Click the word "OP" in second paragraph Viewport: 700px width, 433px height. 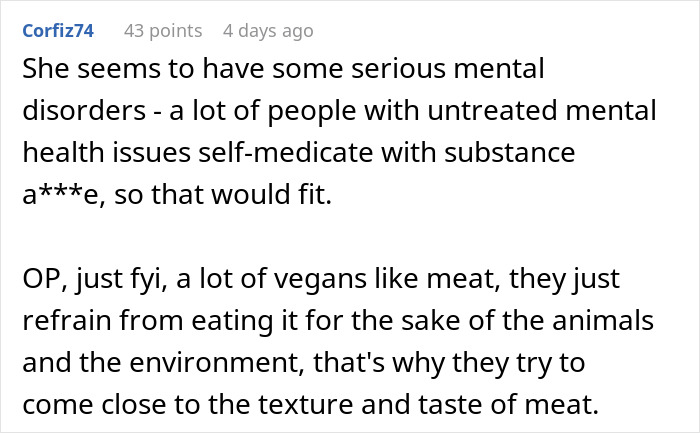[x=36, y=281]
